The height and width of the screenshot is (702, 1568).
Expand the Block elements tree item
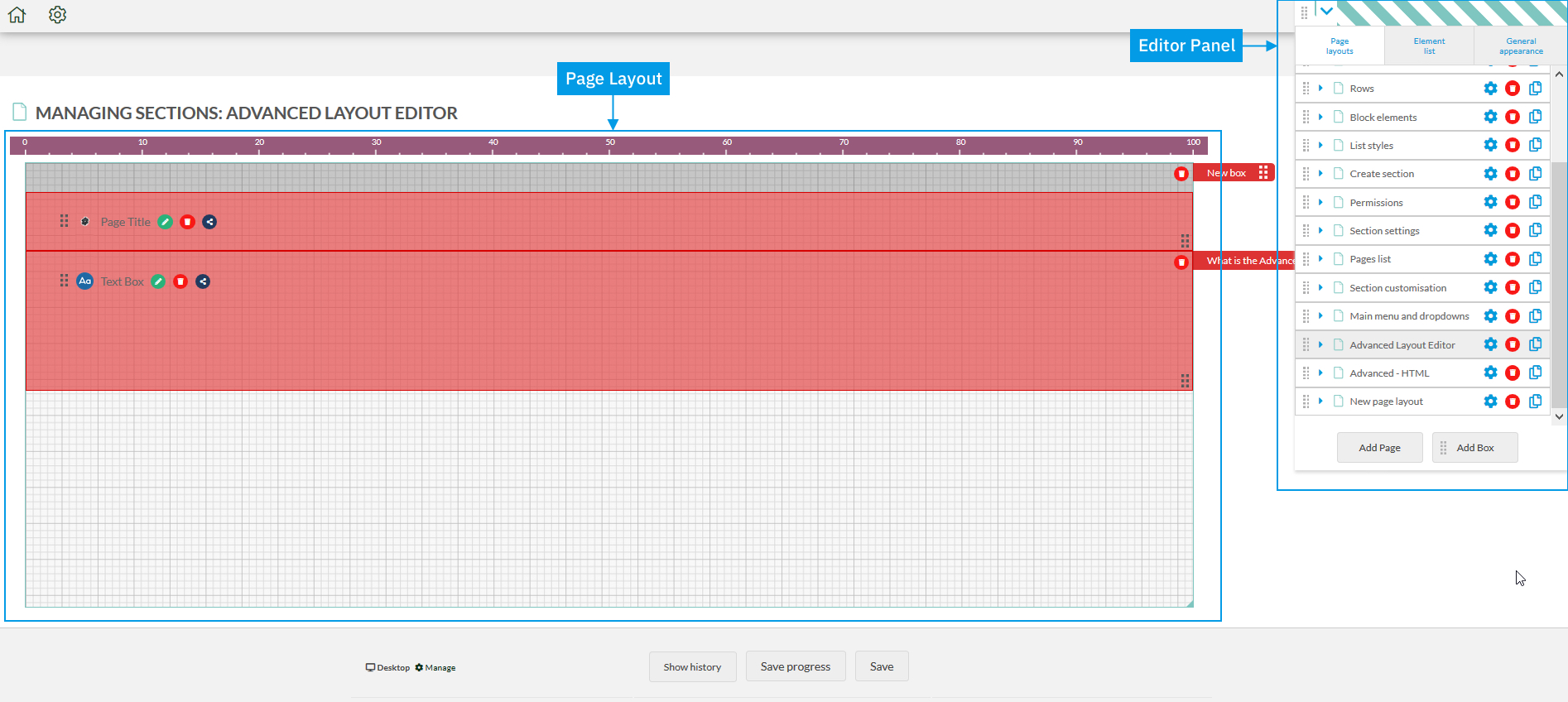point(1320,117)
